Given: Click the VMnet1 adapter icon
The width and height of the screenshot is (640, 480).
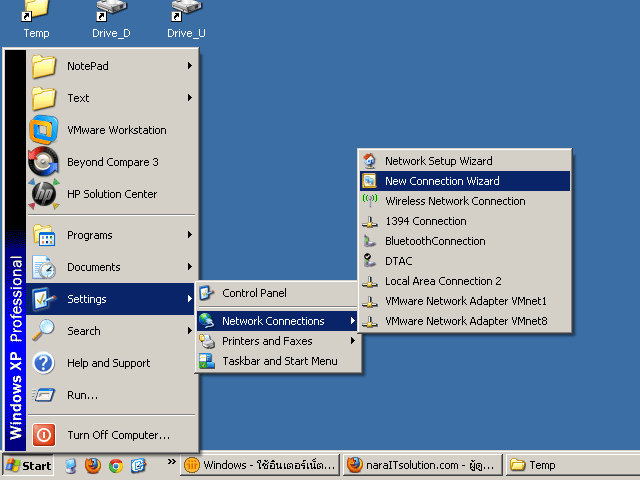Looking at the screenshot, I should coord(370,302).
